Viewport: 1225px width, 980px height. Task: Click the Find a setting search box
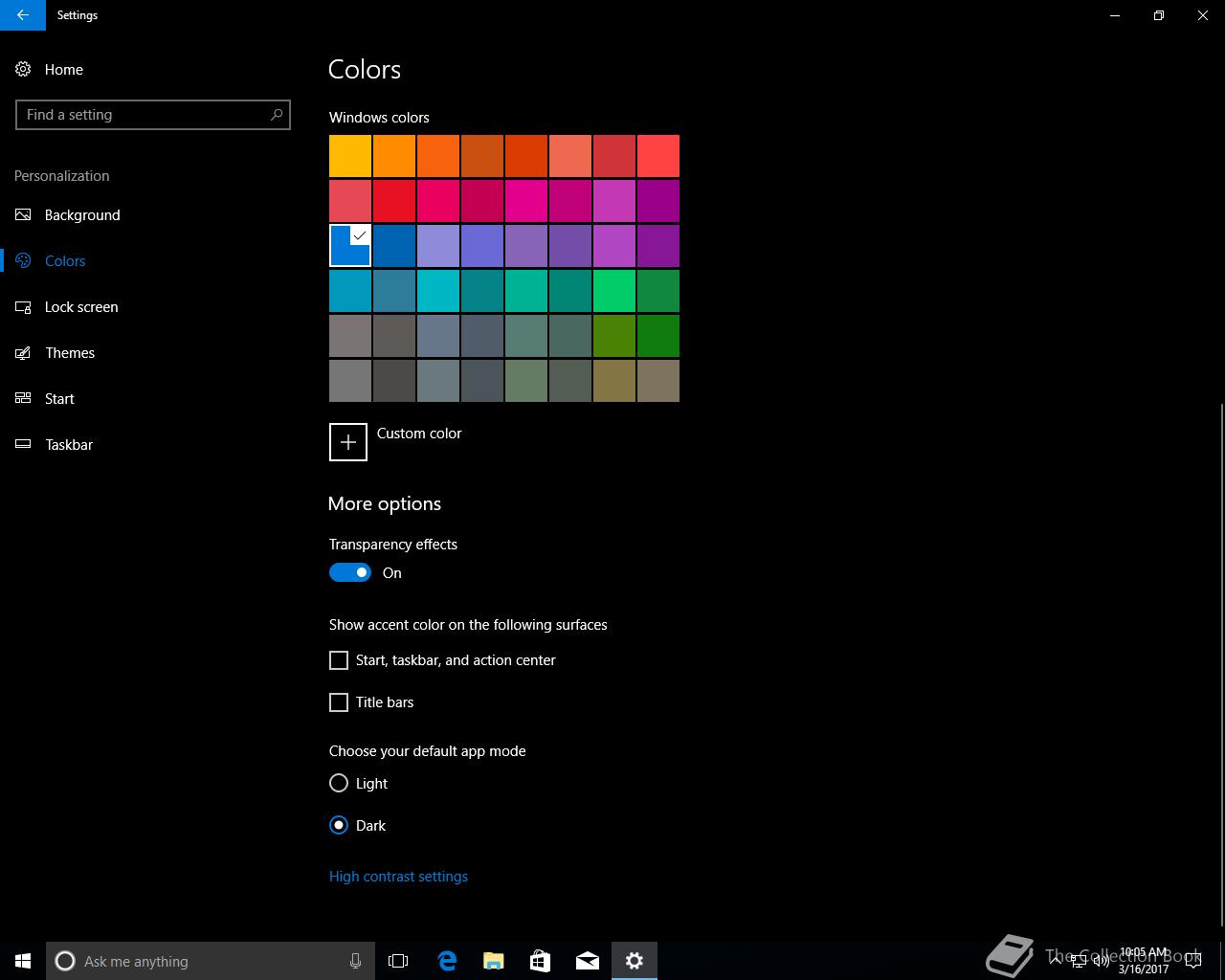(x=144, y=115)
